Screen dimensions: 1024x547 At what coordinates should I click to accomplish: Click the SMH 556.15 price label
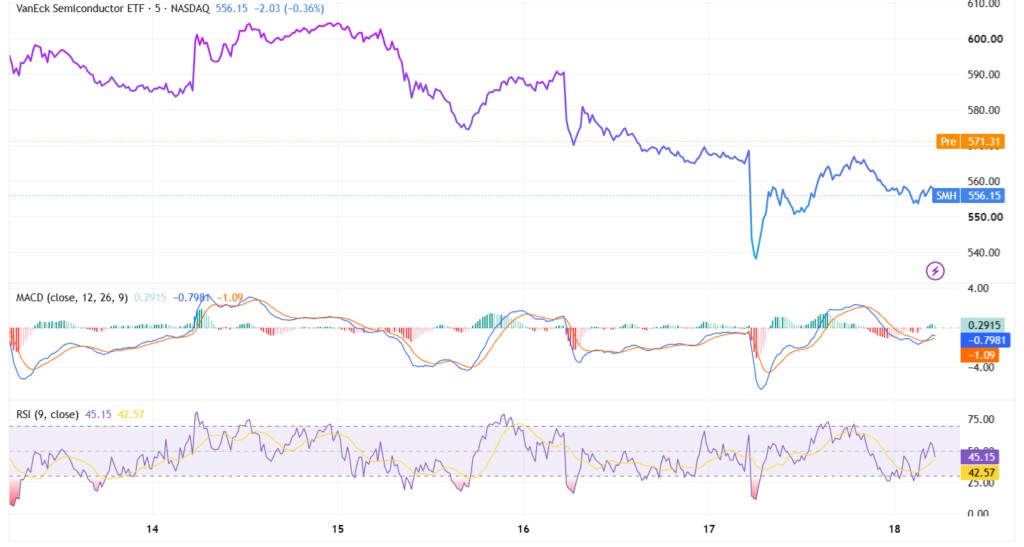968,195
